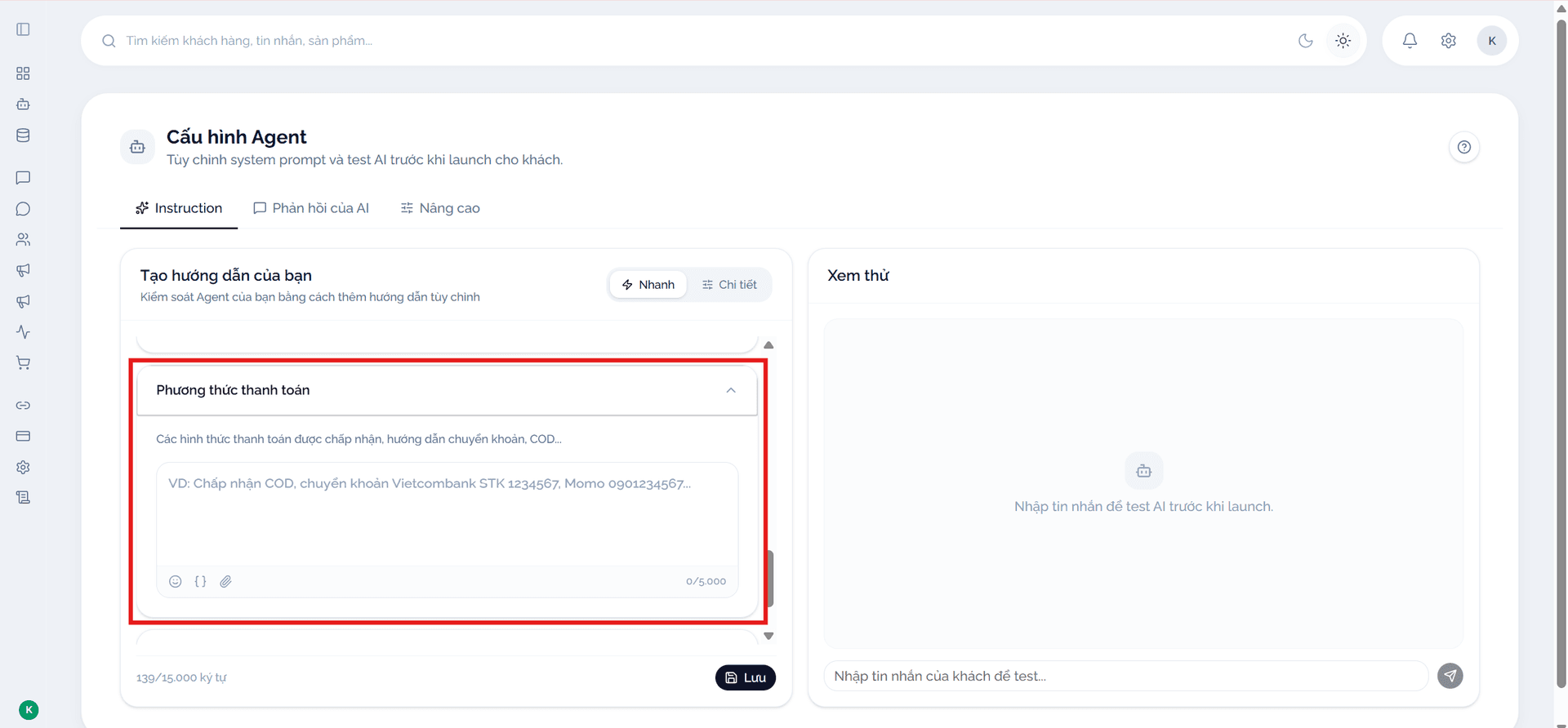Switch to Phản hồi của AI tab
Viewport: 1568px width, 728px height.
(311, 208)
